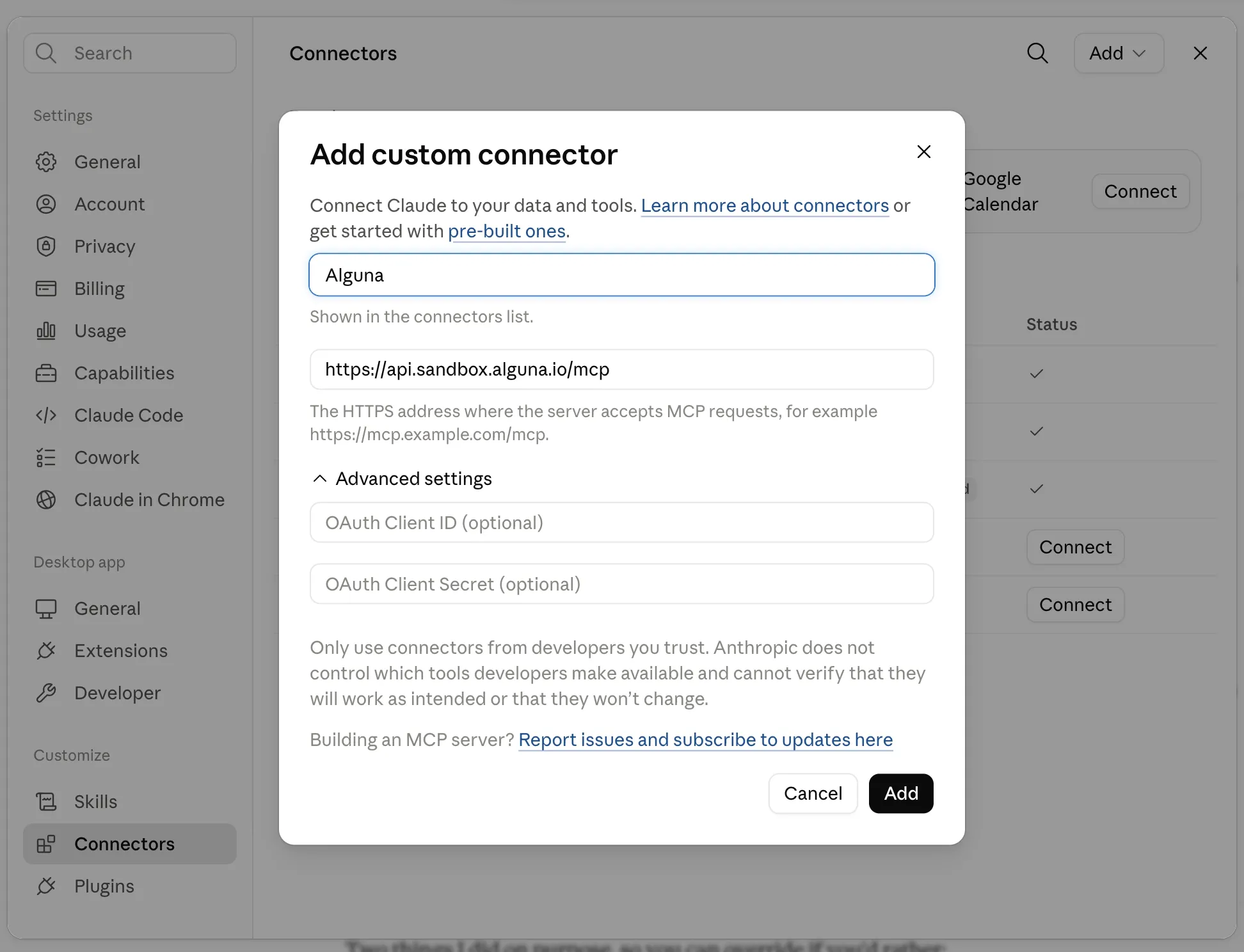Image resolution: width=1244 pixels, height=952 pixels.
Task: Click the Search field in sidebar
Action: click(x=130, y=53)
